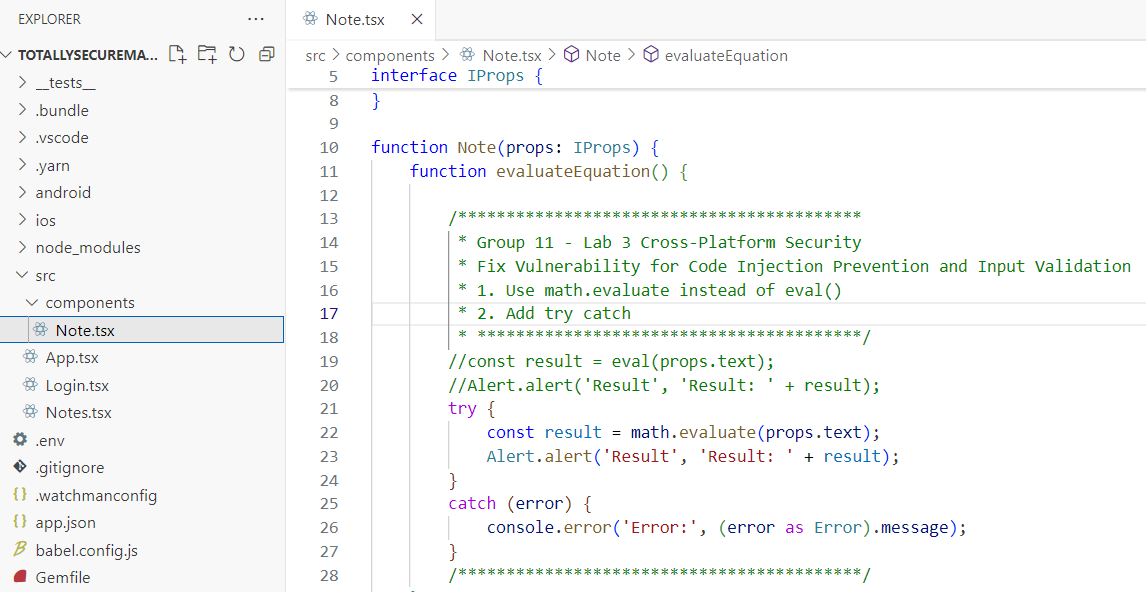Click the src breadcrumb segment
Viewport: 1146px width, 592px height.
315,56
